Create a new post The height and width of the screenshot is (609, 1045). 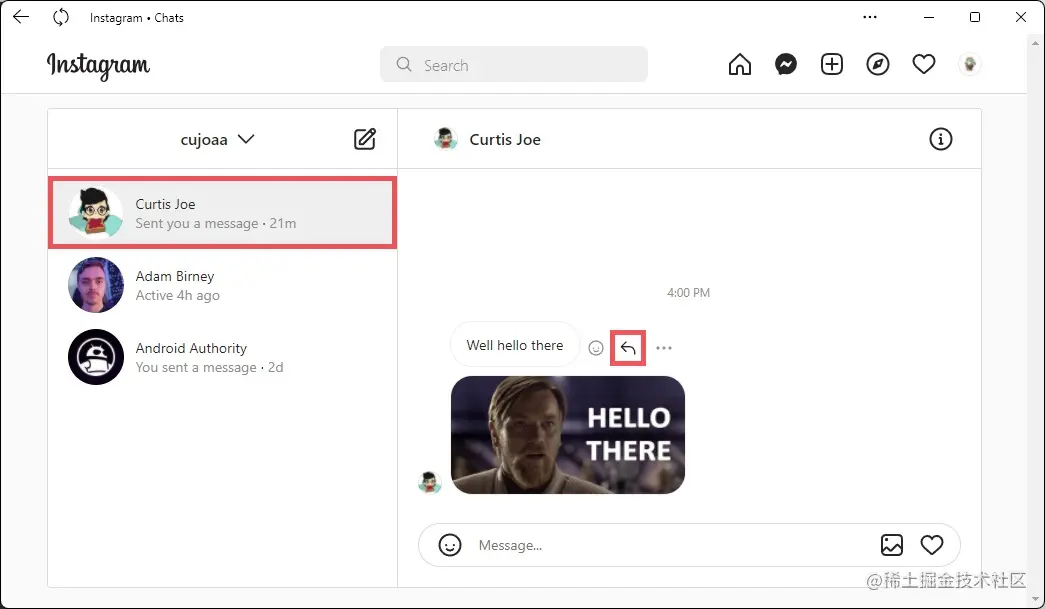coord(832,65)
